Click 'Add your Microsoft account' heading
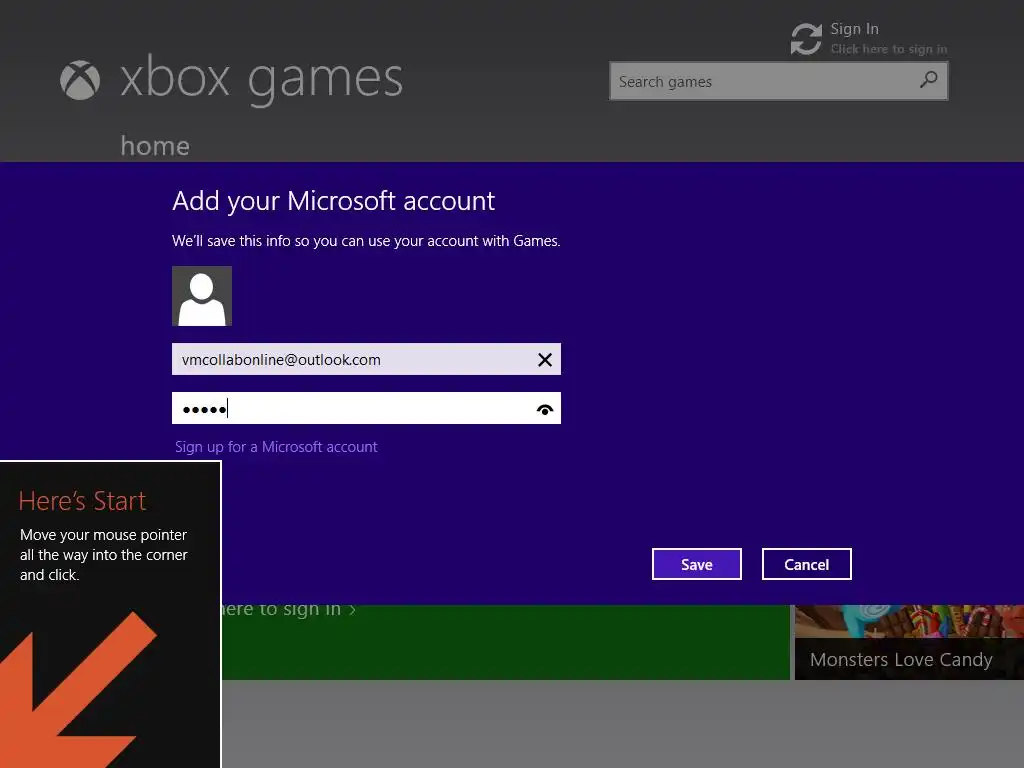1024x768 pixels. [333, 200]
